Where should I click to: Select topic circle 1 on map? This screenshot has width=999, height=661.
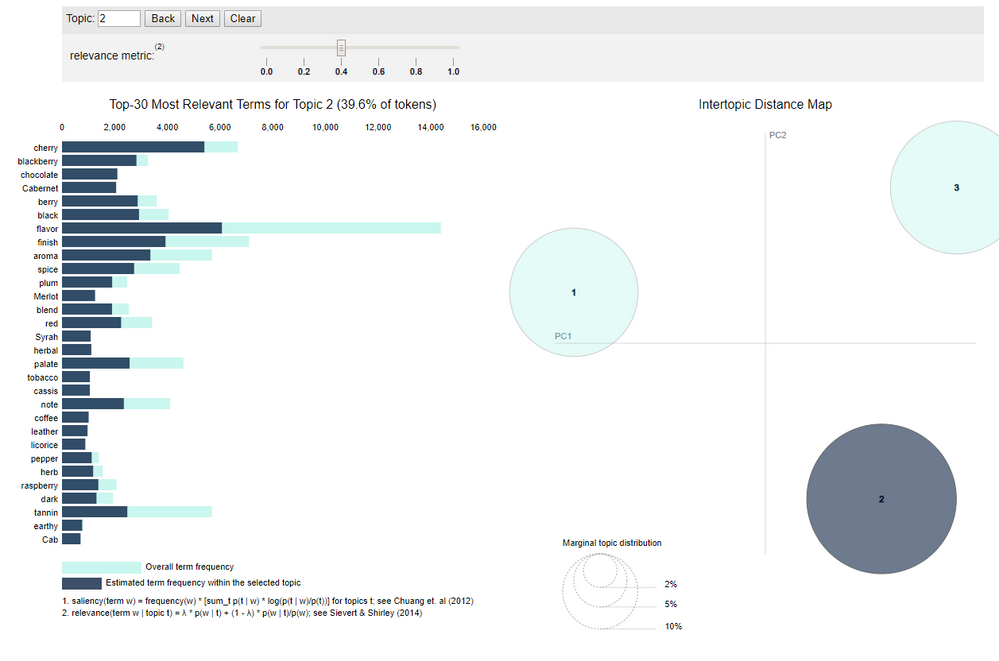pyautogui.click(x=573, y=293)
